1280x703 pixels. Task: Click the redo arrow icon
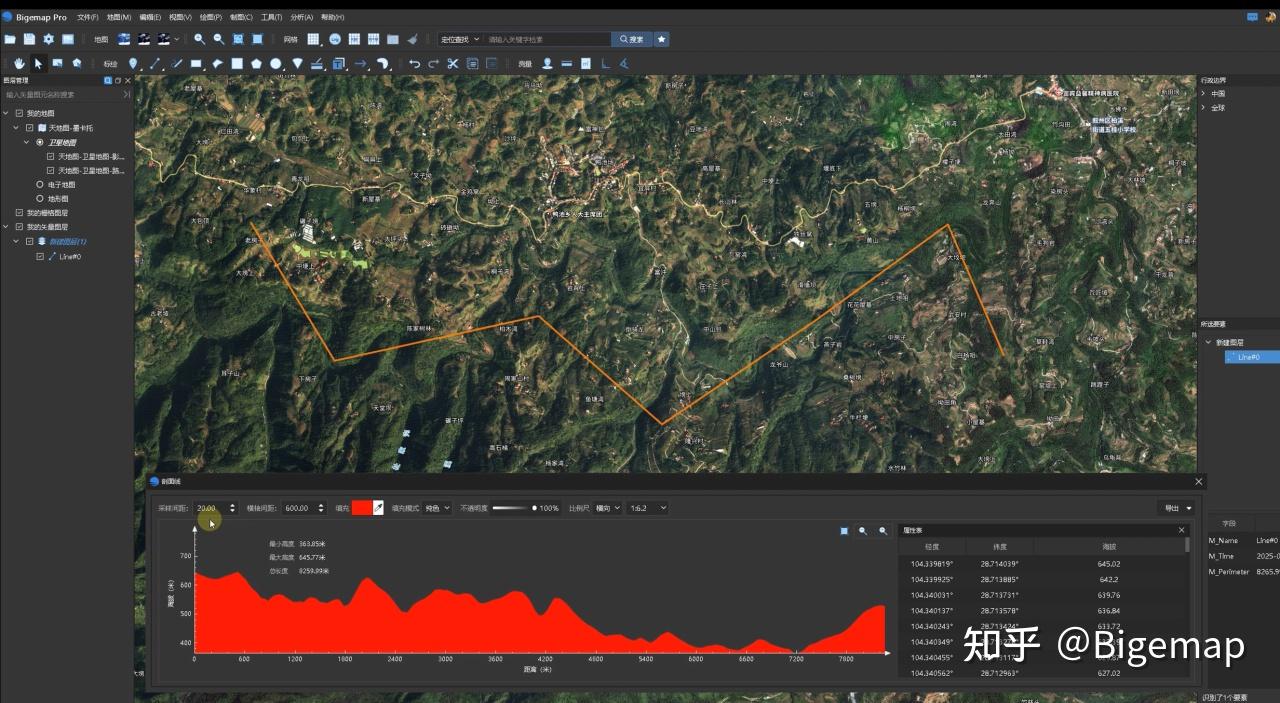433,63
